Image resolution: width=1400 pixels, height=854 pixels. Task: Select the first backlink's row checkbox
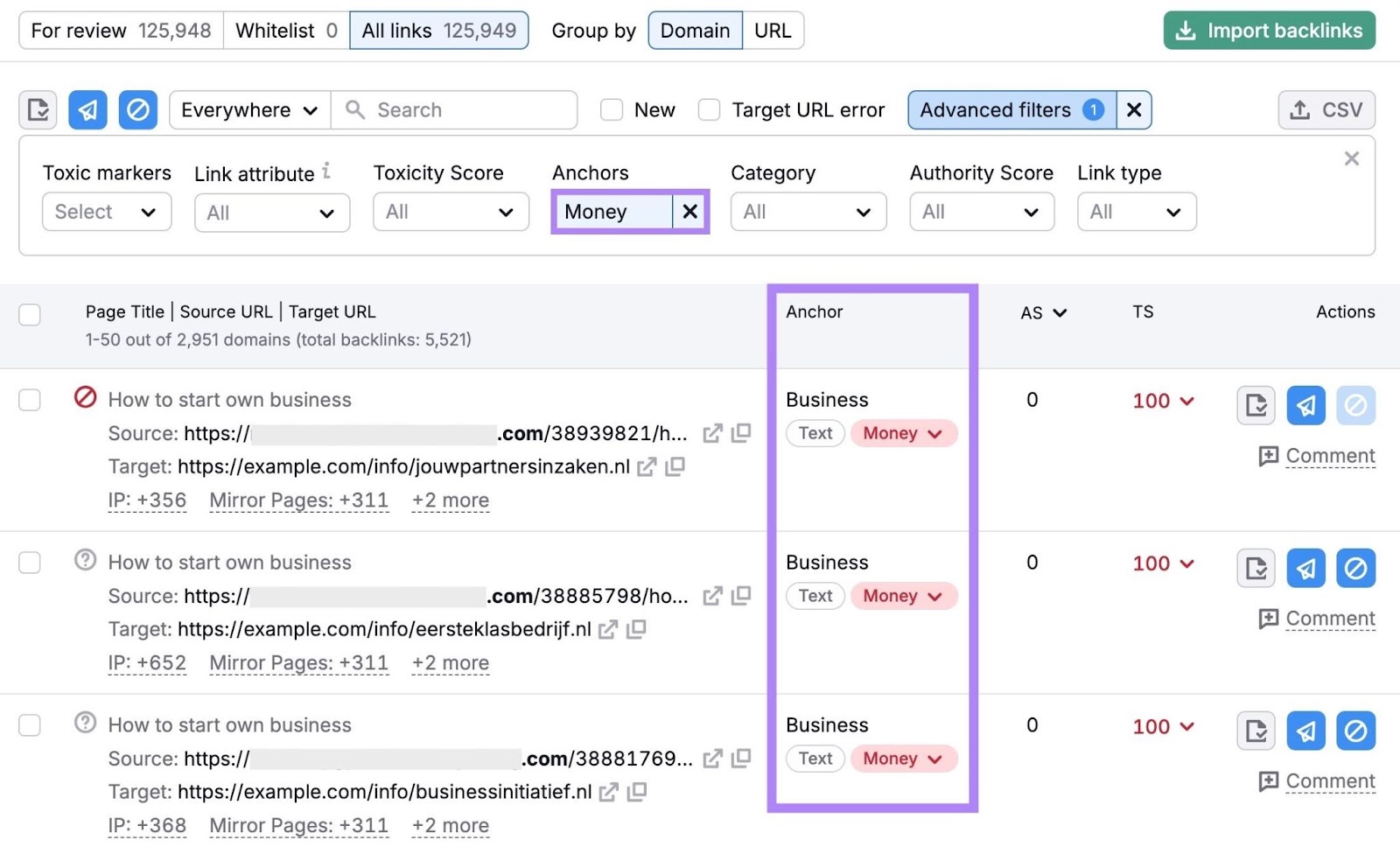coord(29,400)
